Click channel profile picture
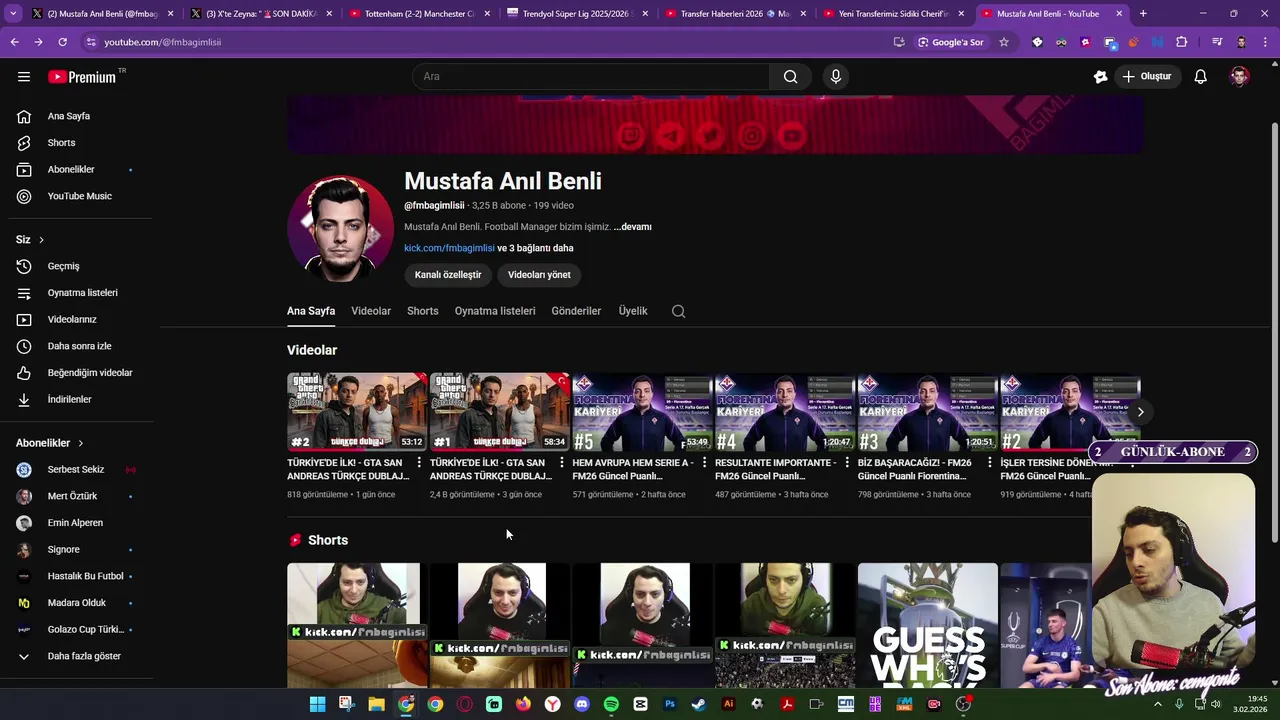 340,229
